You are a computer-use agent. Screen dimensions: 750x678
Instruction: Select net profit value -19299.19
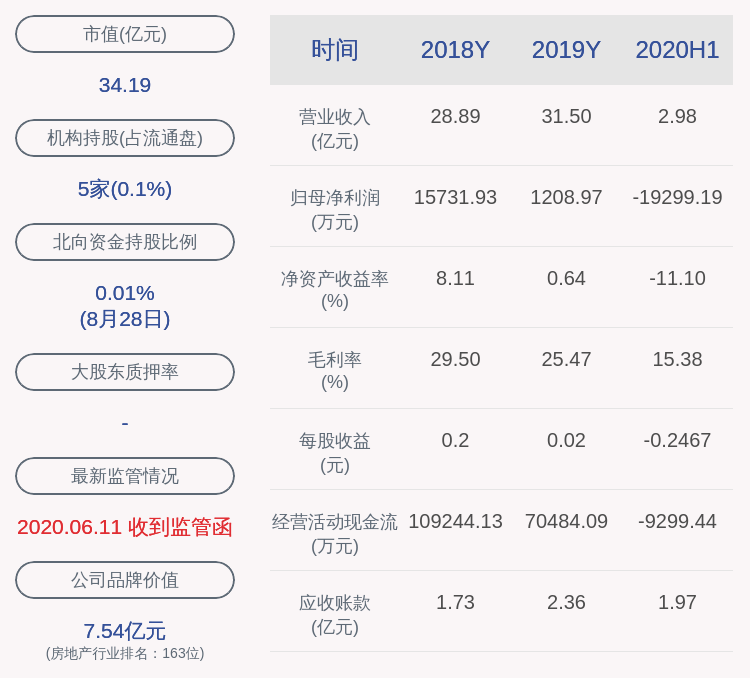pos(677,197)
